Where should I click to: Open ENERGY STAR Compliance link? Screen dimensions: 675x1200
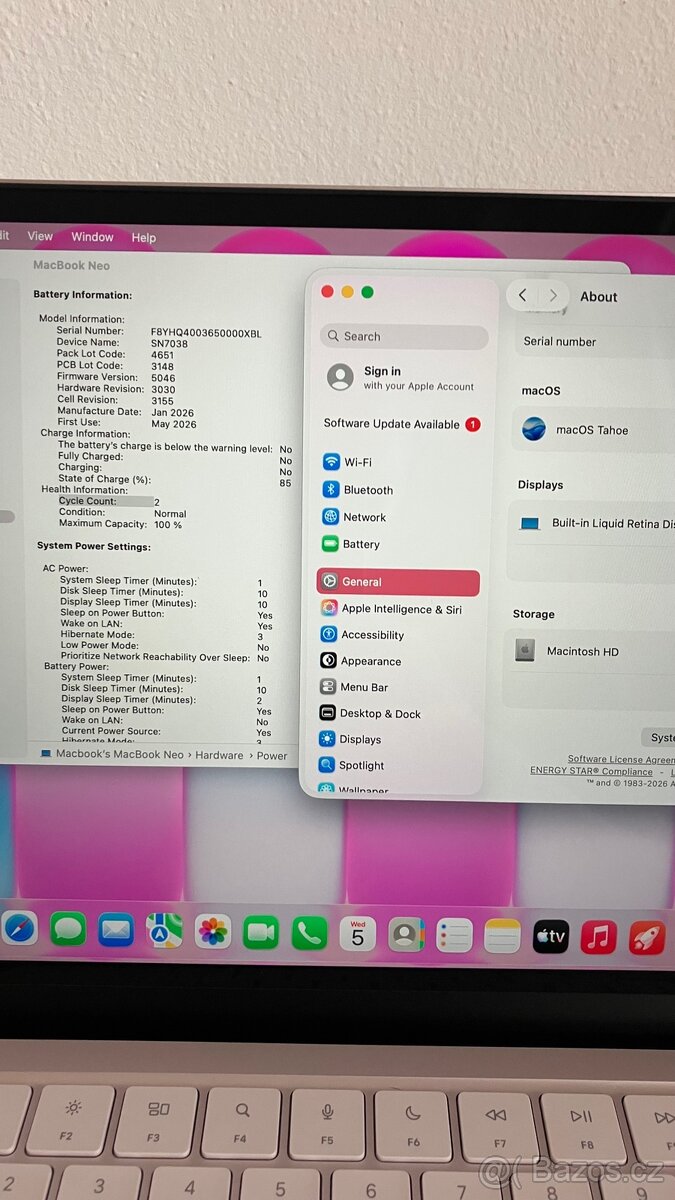coord(591,772)
